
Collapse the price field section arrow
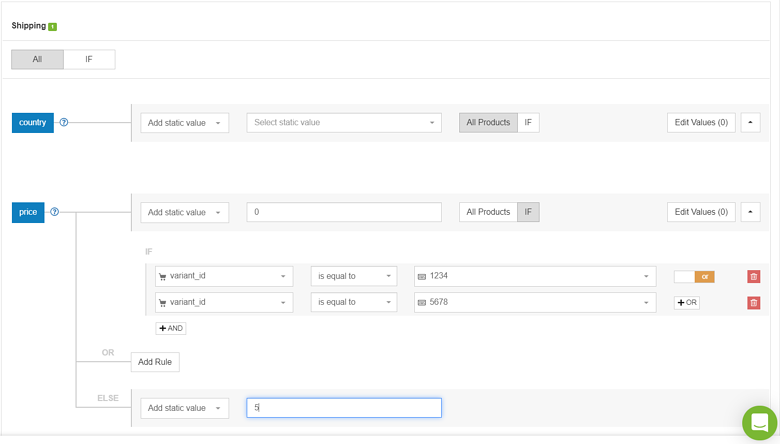[x=751, y=212]
